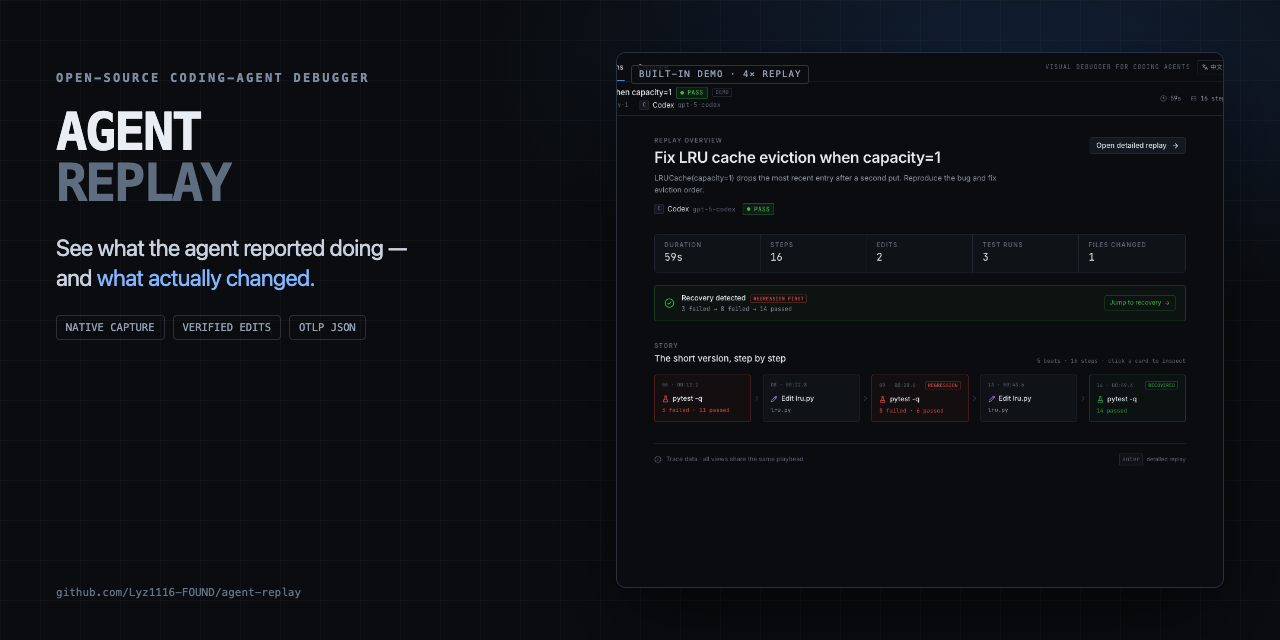Click the green PASS badge under the description
The image size is (1280, 640).
click(x=757, y=209)
